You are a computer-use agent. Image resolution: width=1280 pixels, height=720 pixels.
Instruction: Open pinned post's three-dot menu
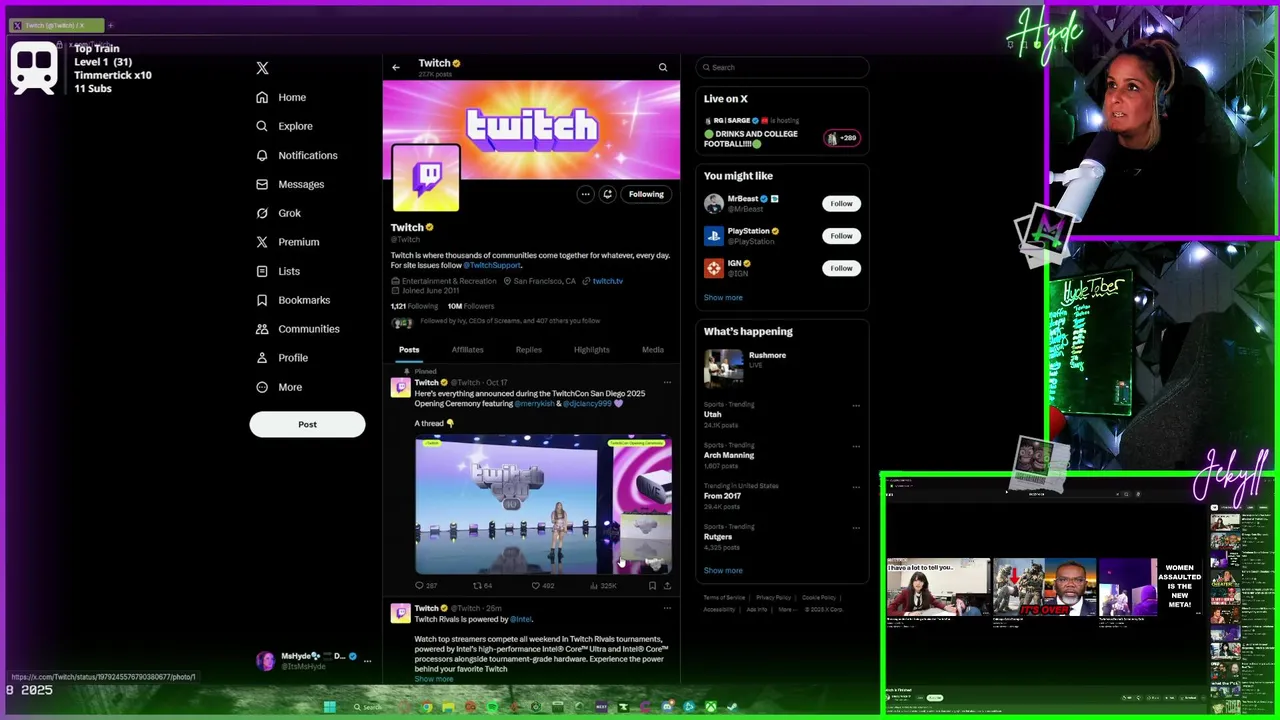pos(667,382)
